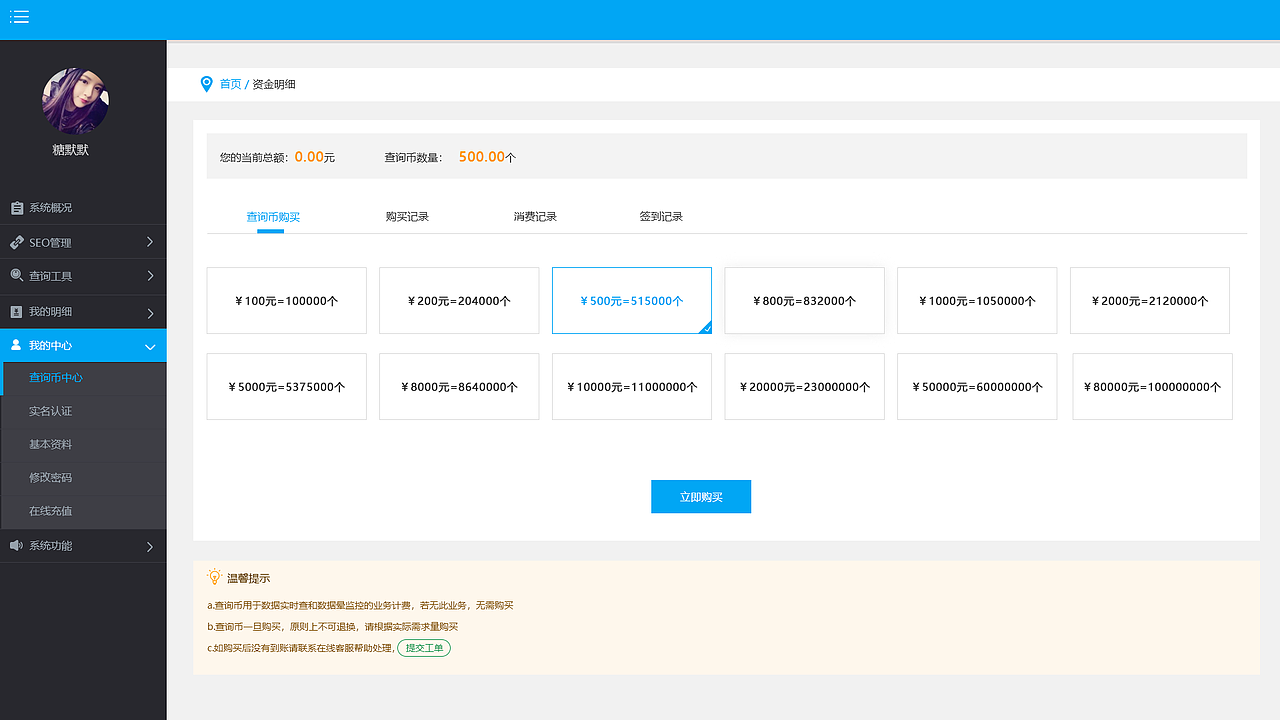
Task: Expand the 系统功能 chevron
Action: pos(150,547)
